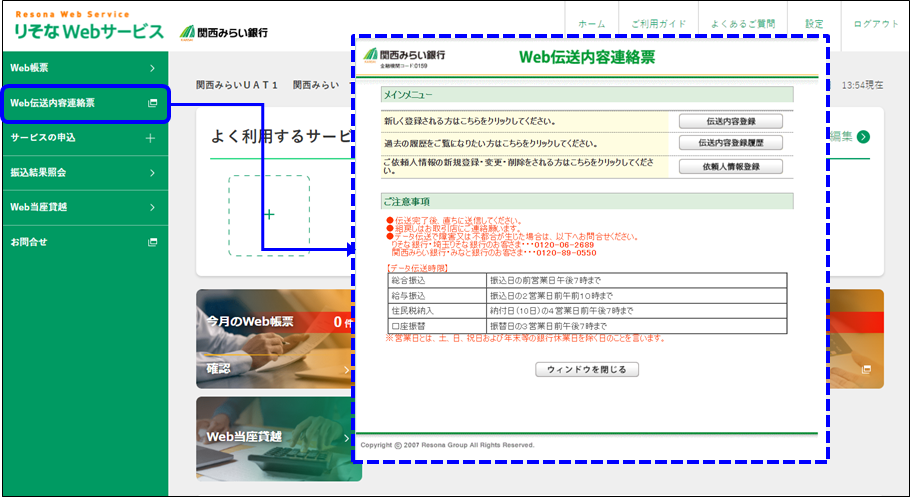Click the りそなWebサービス logo
Viewport: 910px width, 497px height.
pyautogui.click(x=89, y=27)
